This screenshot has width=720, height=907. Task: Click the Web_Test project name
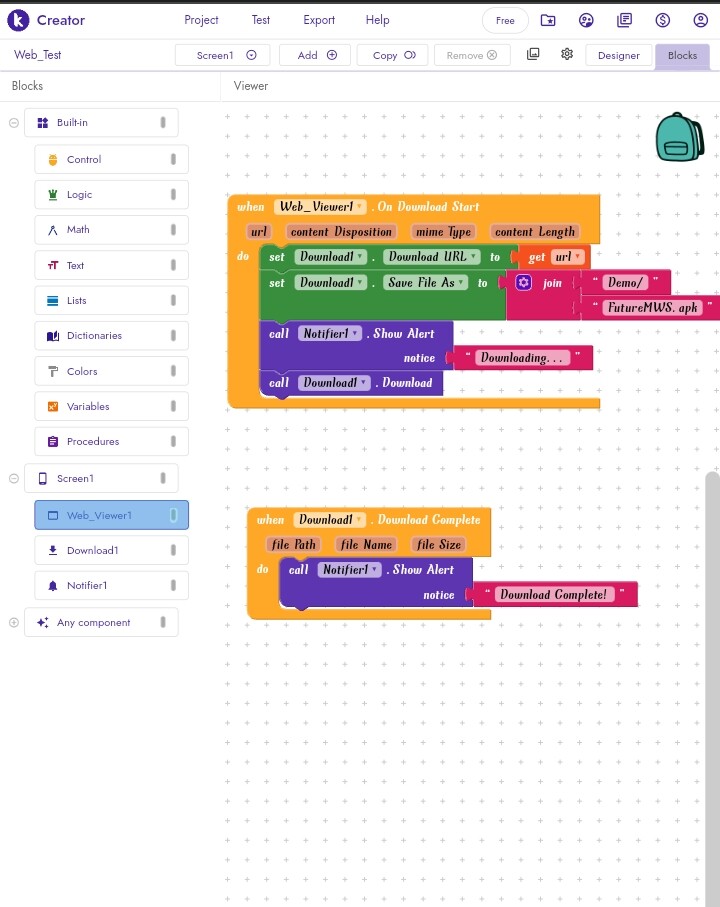click(x=38, y=54)
